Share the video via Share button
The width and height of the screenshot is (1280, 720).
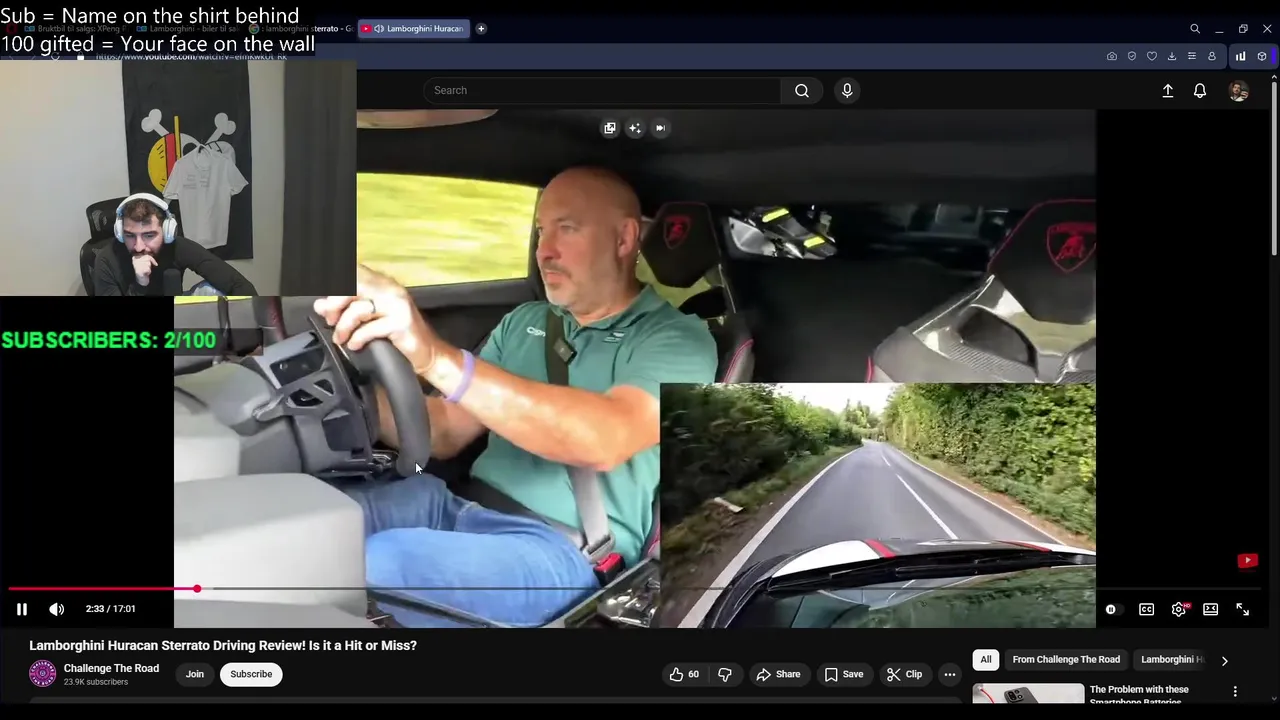click(778, 674)
